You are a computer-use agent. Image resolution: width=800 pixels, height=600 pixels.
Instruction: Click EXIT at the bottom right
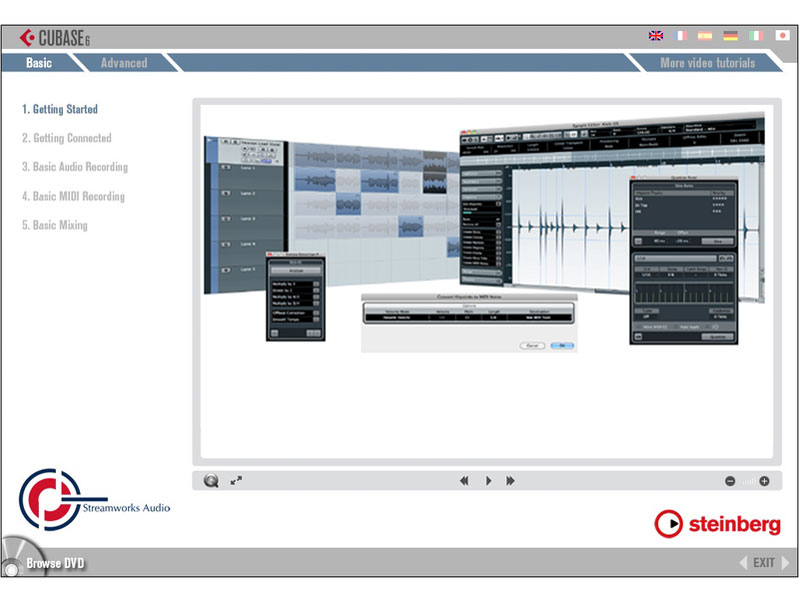pyautogui.click(x=767, y=562)
